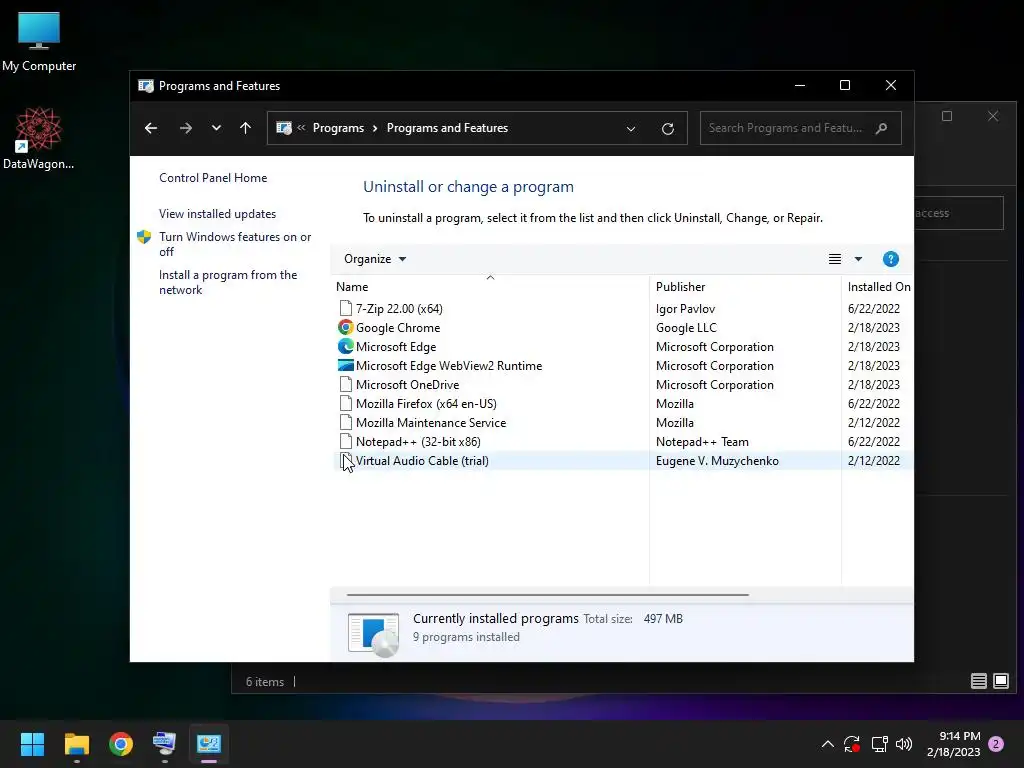Image resolution: width=1024 pixels, height=768 pixels.
Task: Launch Google Chrome from the taskbar
Action: click(121, 744)
